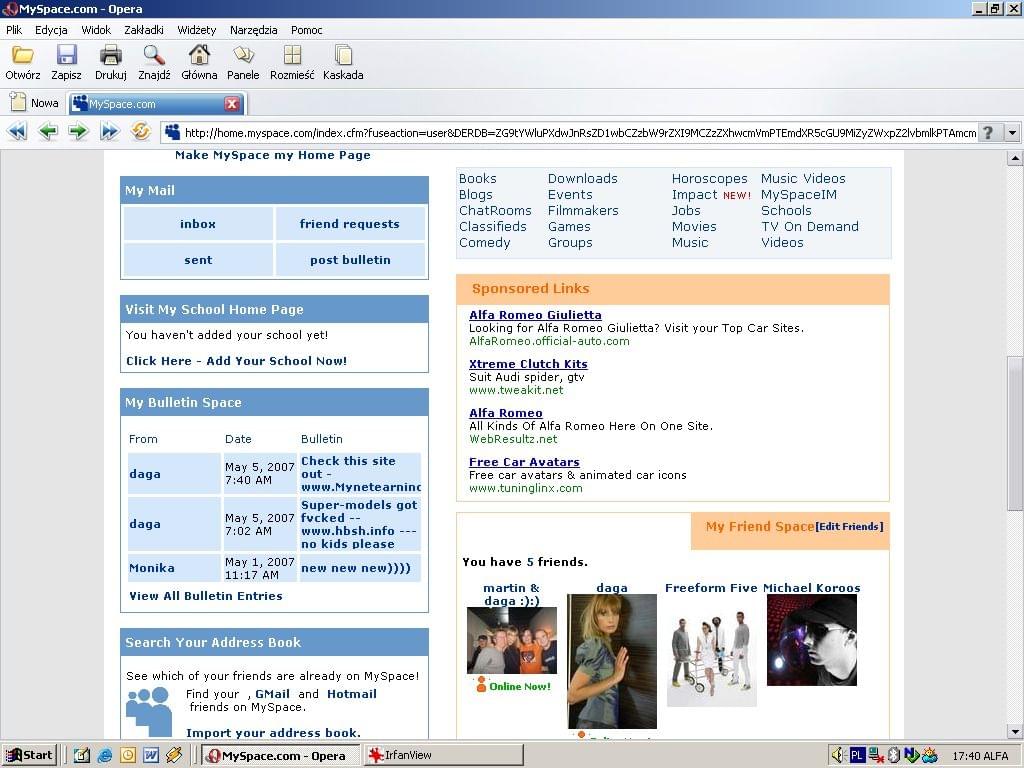This screenshot has width=1024, height=768.
Task: Click the vertical scrollbar down arrow
Action: coord(1015,732)
